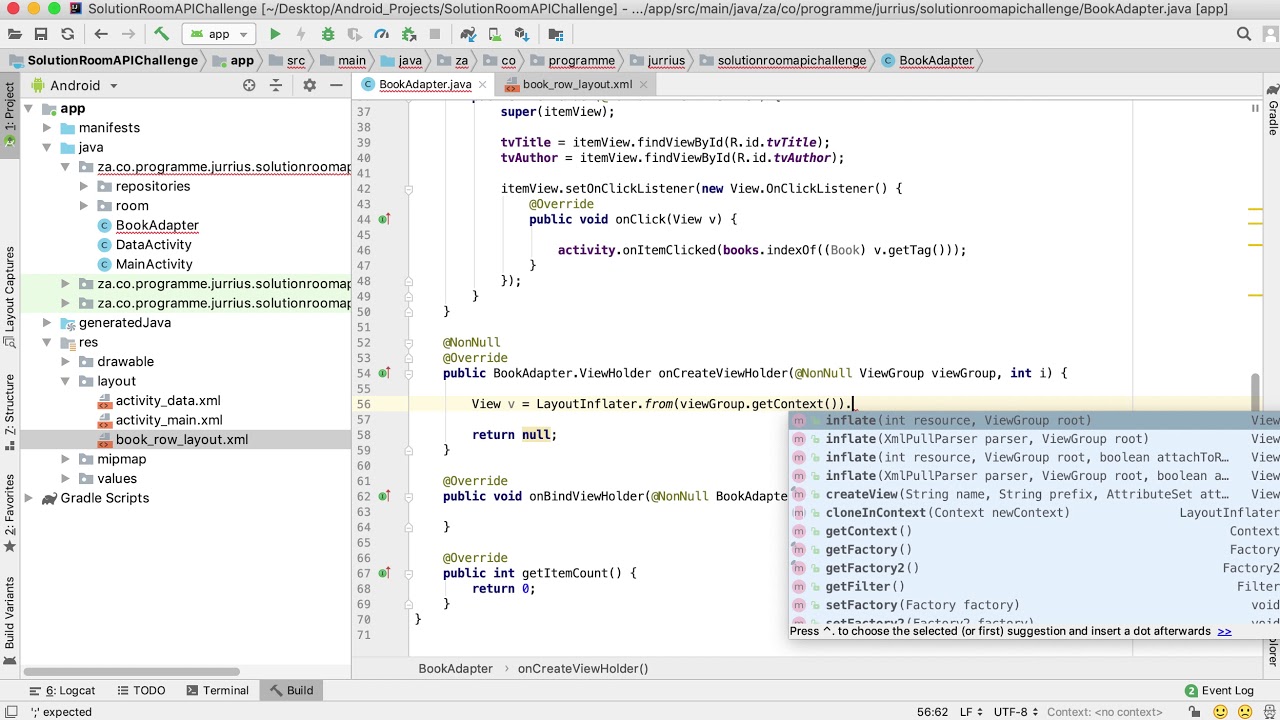Sync project with Gradle files icon
Image resolution: width=1280 pixels, height=720 pixels.
click(x=468, y=34)
